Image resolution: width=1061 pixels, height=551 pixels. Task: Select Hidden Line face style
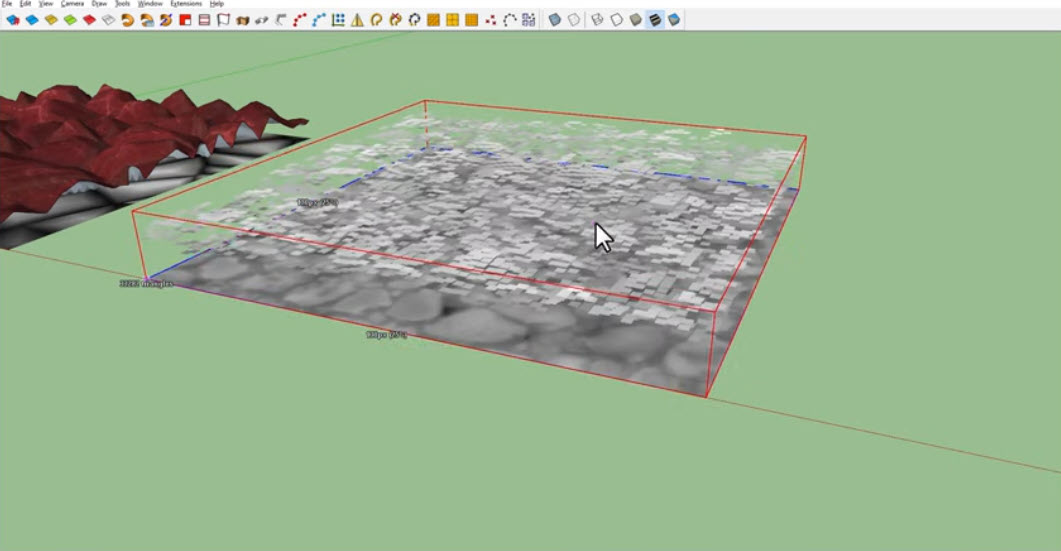(616, 19)
